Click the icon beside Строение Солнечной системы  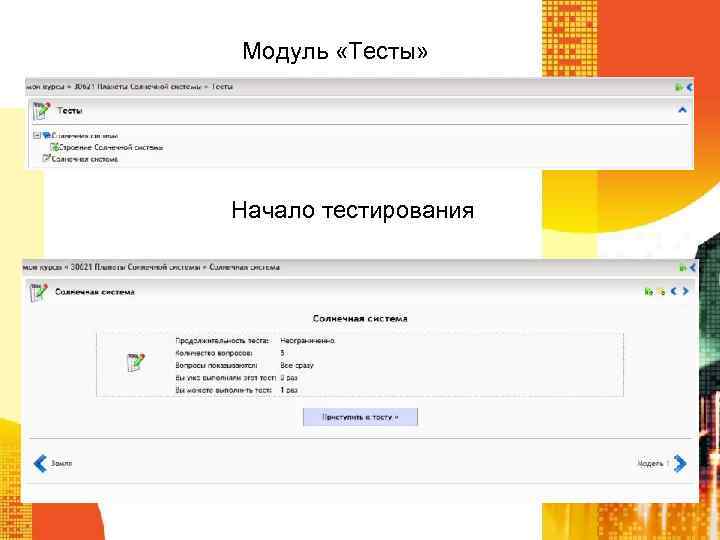(x=55, y=147)
